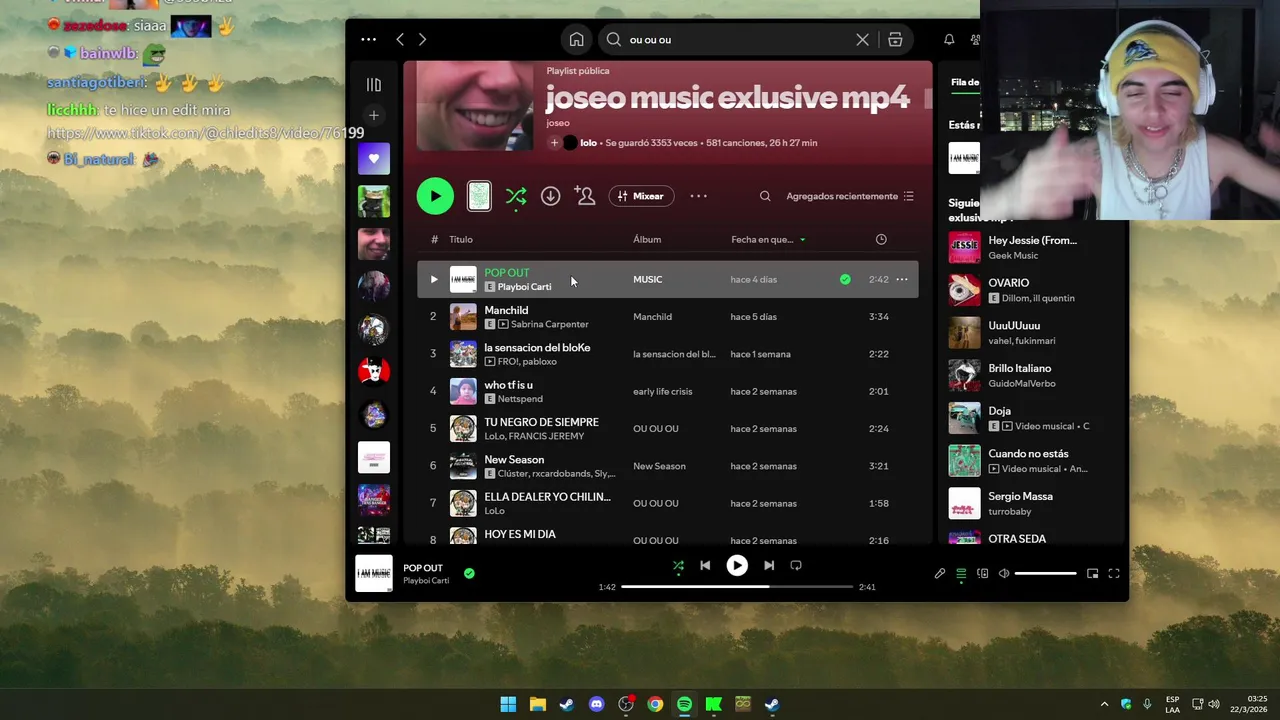
Task: Go back with the left arrow
Action: (400, 40)
